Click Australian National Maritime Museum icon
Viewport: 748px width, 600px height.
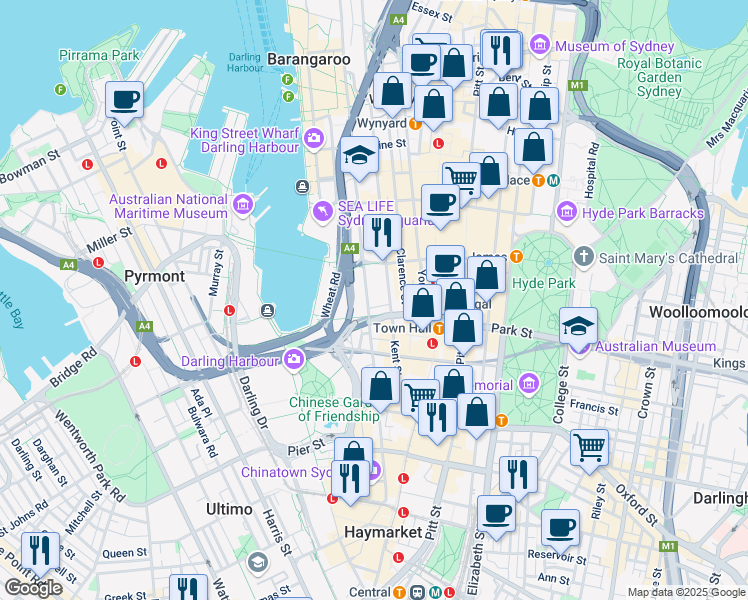[243, 206]
